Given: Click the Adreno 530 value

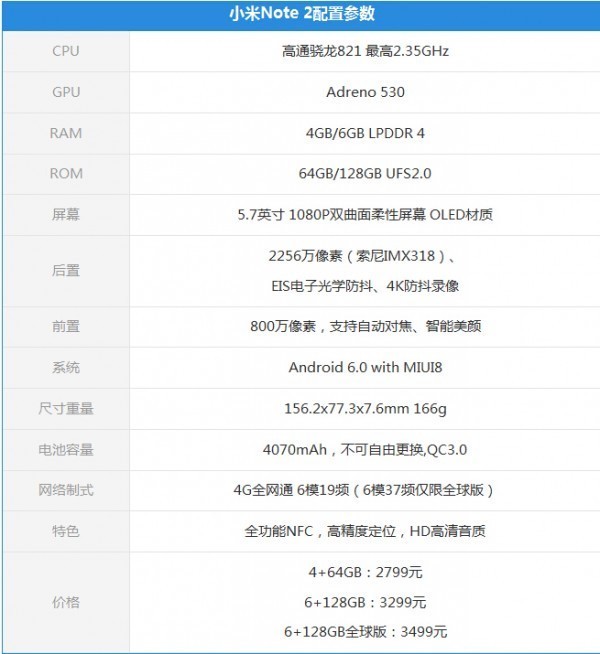Looking at the screenshot, I should coord(365,92).
